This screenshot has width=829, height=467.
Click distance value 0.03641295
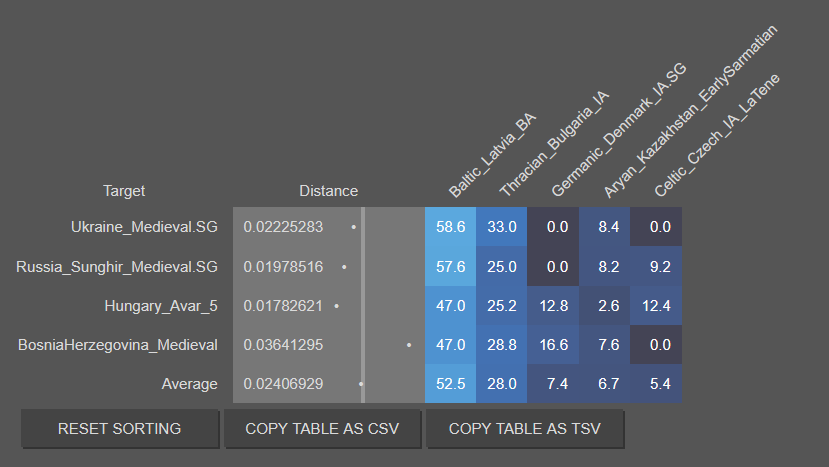click(283, 345)
